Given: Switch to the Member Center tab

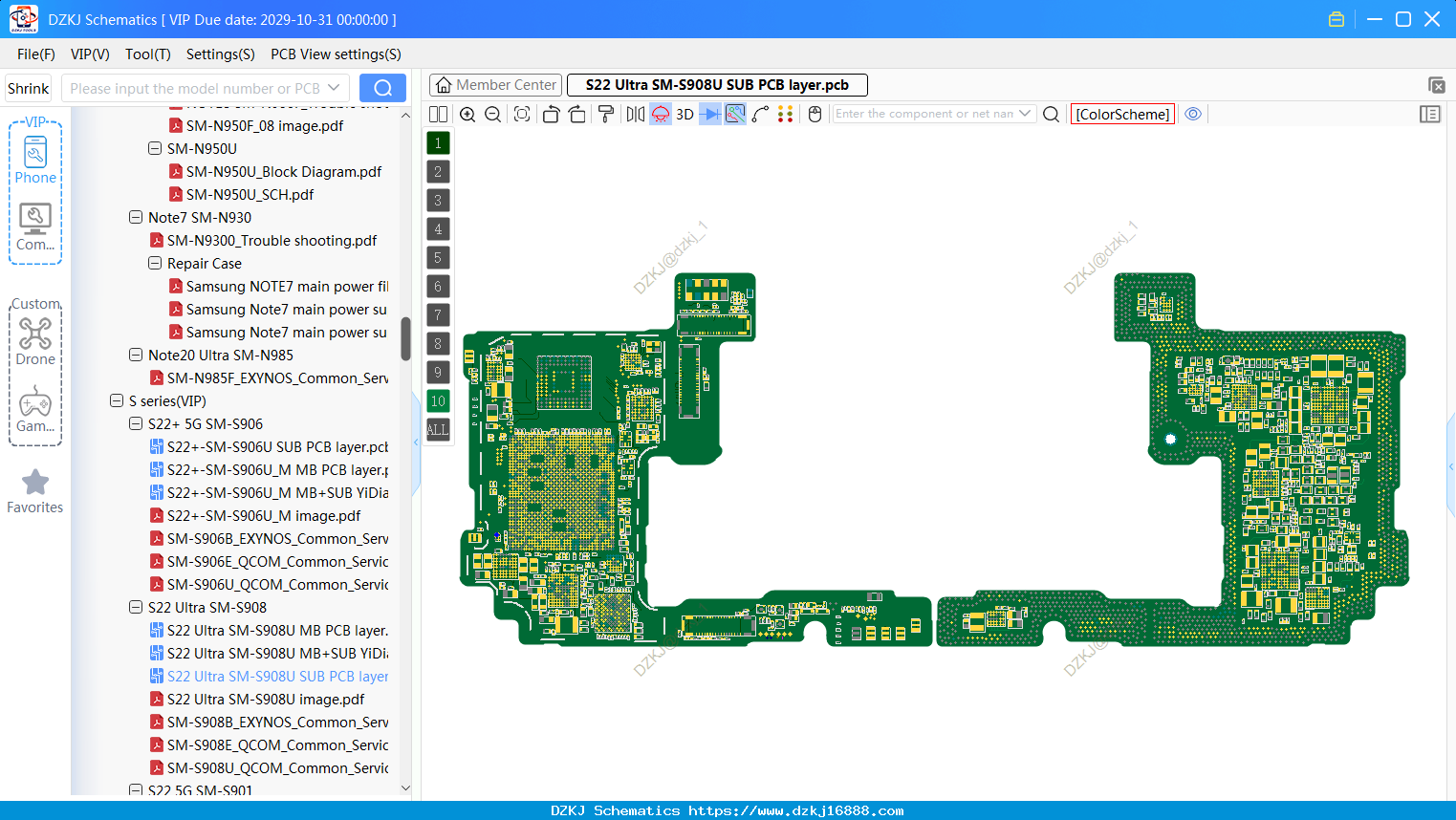Looking at the screenshot, I should click(x=496, y=85).
